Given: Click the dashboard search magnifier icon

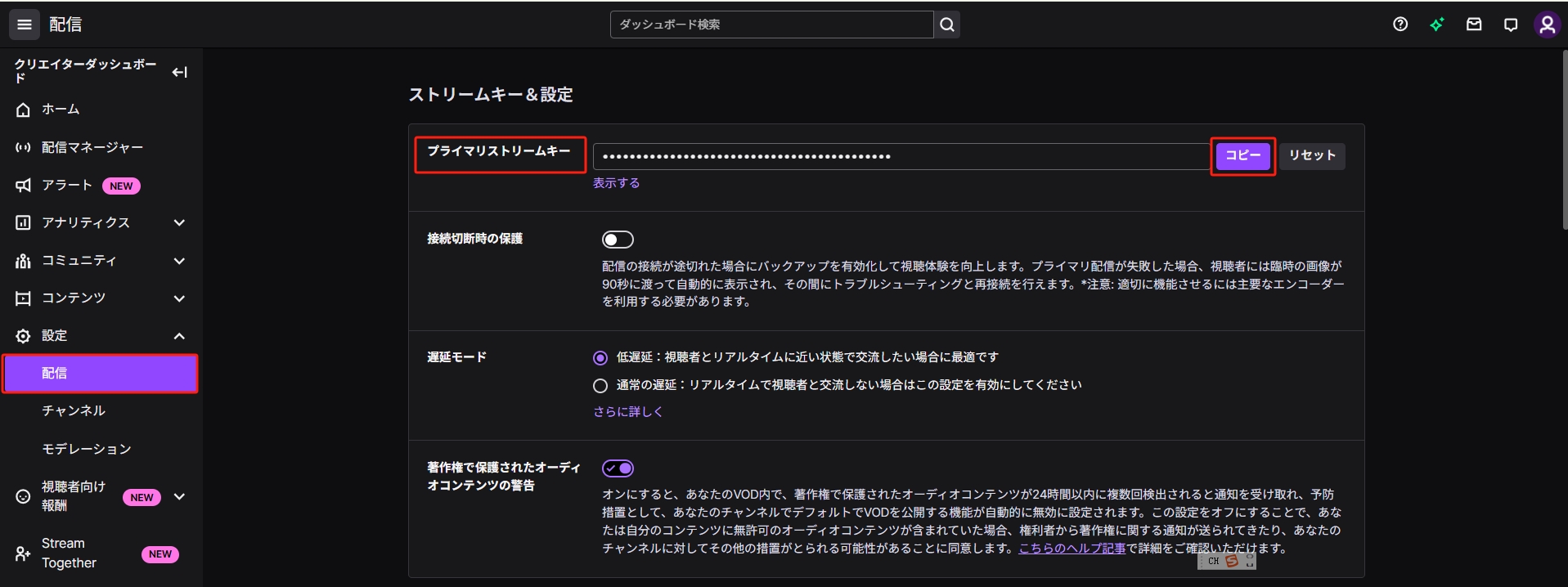Looking at the screenshot, I should tap(947, 25).
